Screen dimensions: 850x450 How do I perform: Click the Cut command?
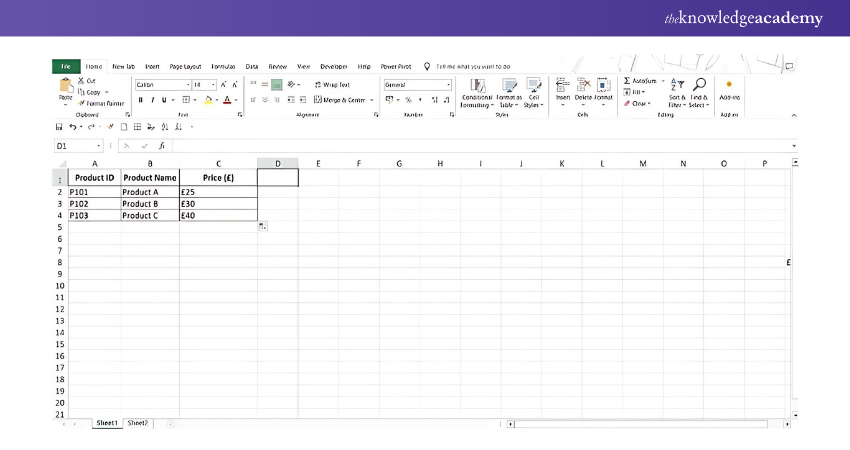click(x=87, y=80)
